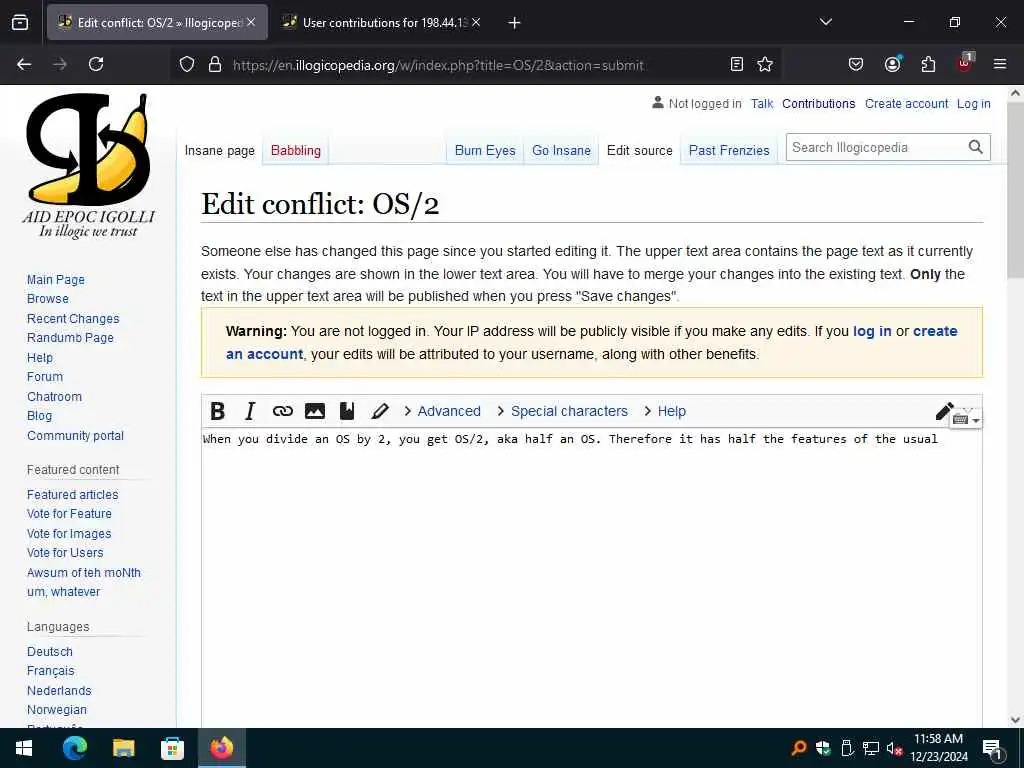Select Nederlands language link
1024x768 pixels.
coord(59,690)
